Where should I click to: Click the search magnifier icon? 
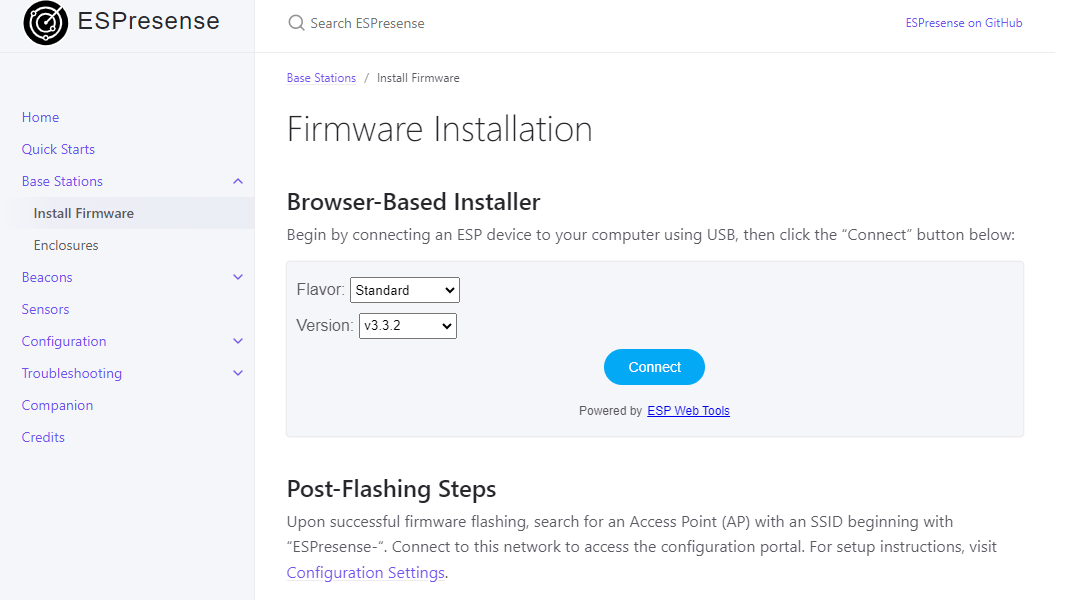point(296,23)
